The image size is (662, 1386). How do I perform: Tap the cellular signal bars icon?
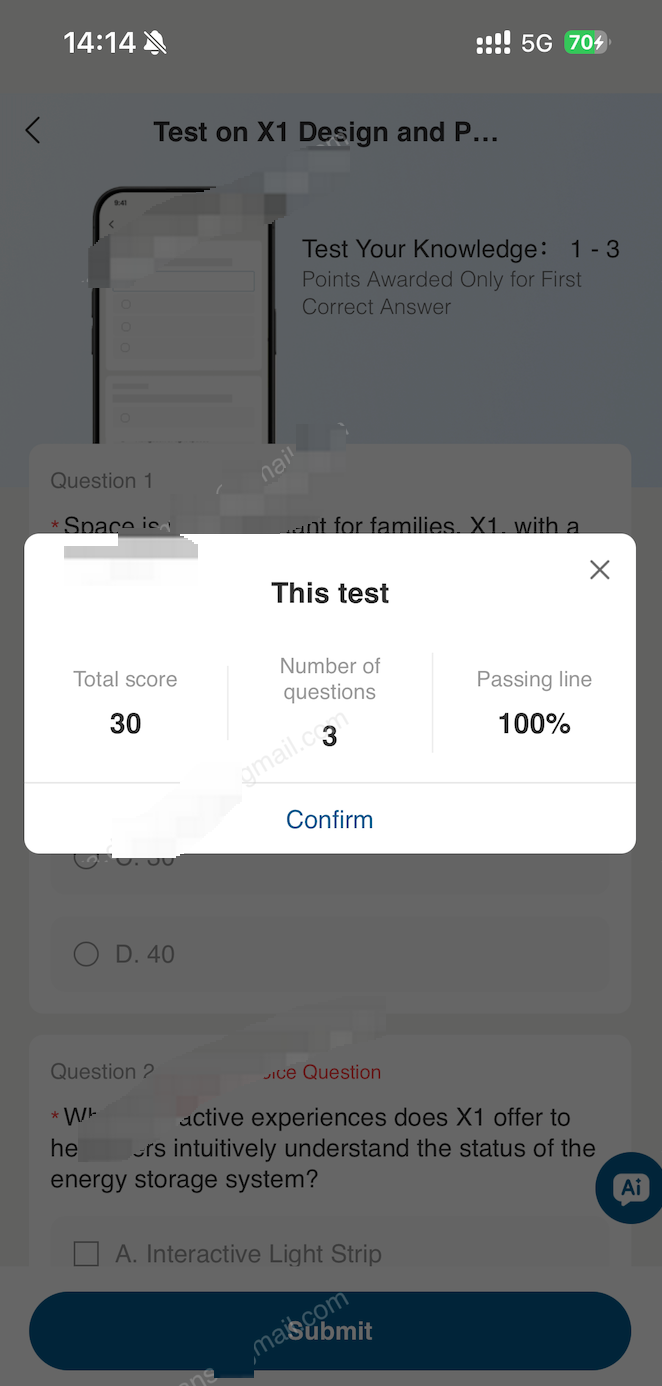point(493,43)
